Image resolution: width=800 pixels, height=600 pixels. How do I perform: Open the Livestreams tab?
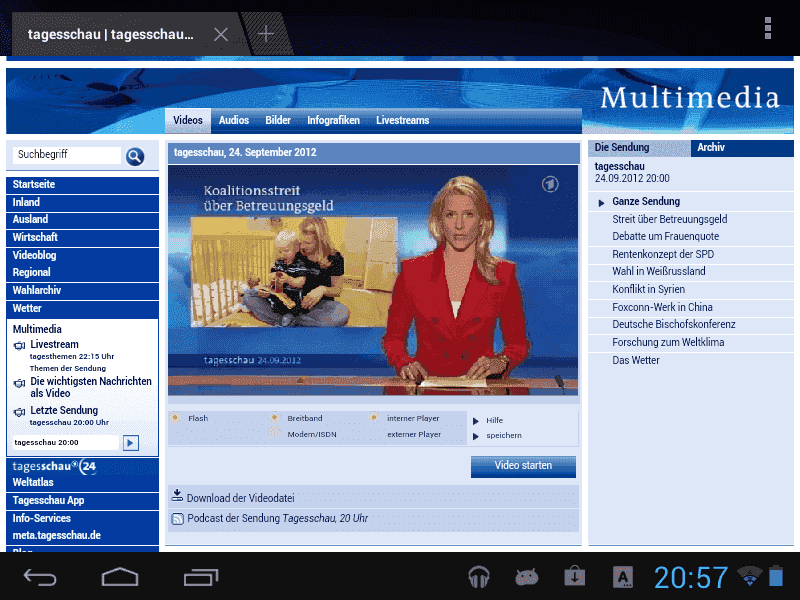403,120
